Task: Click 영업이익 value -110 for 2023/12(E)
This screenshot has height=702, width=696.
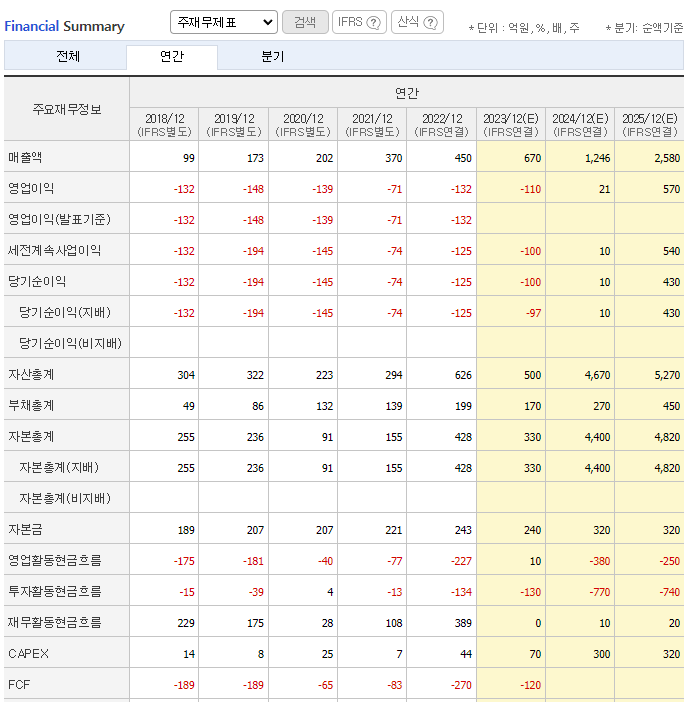Action: (530, 189)
